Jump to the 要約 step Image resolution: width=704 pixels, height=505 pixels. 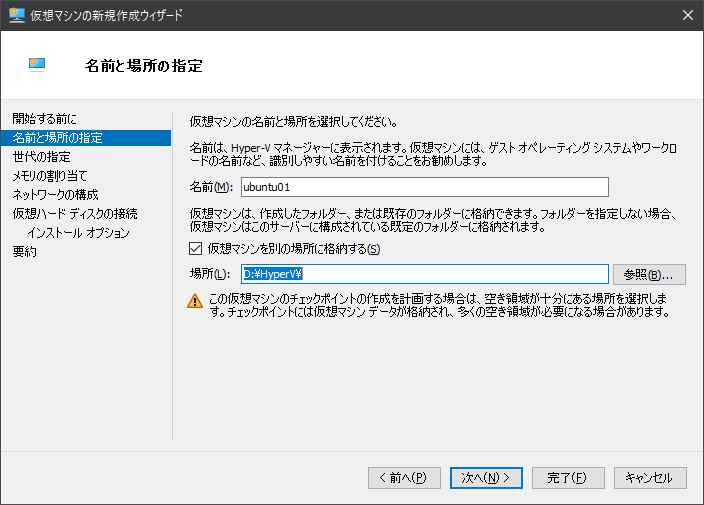(x=24, y=251)
